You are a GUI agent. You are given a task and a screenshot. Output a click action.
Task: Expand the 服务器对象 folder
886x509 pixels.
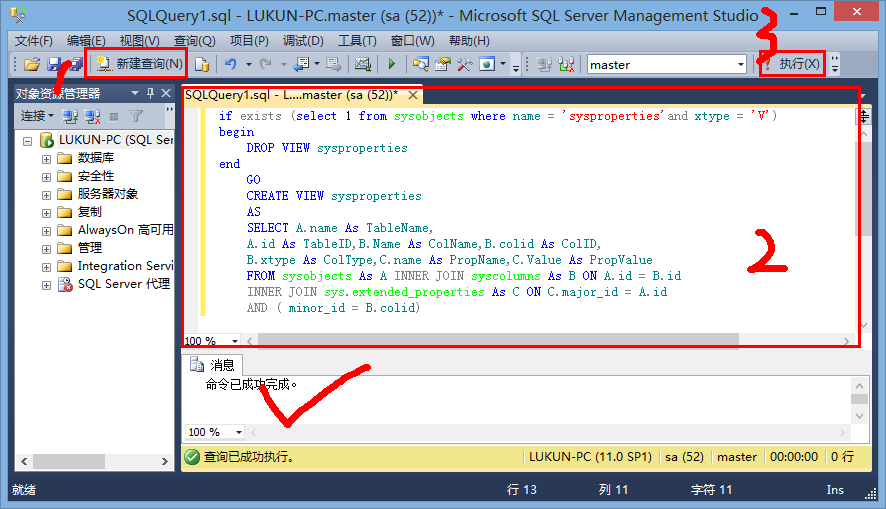46,195
